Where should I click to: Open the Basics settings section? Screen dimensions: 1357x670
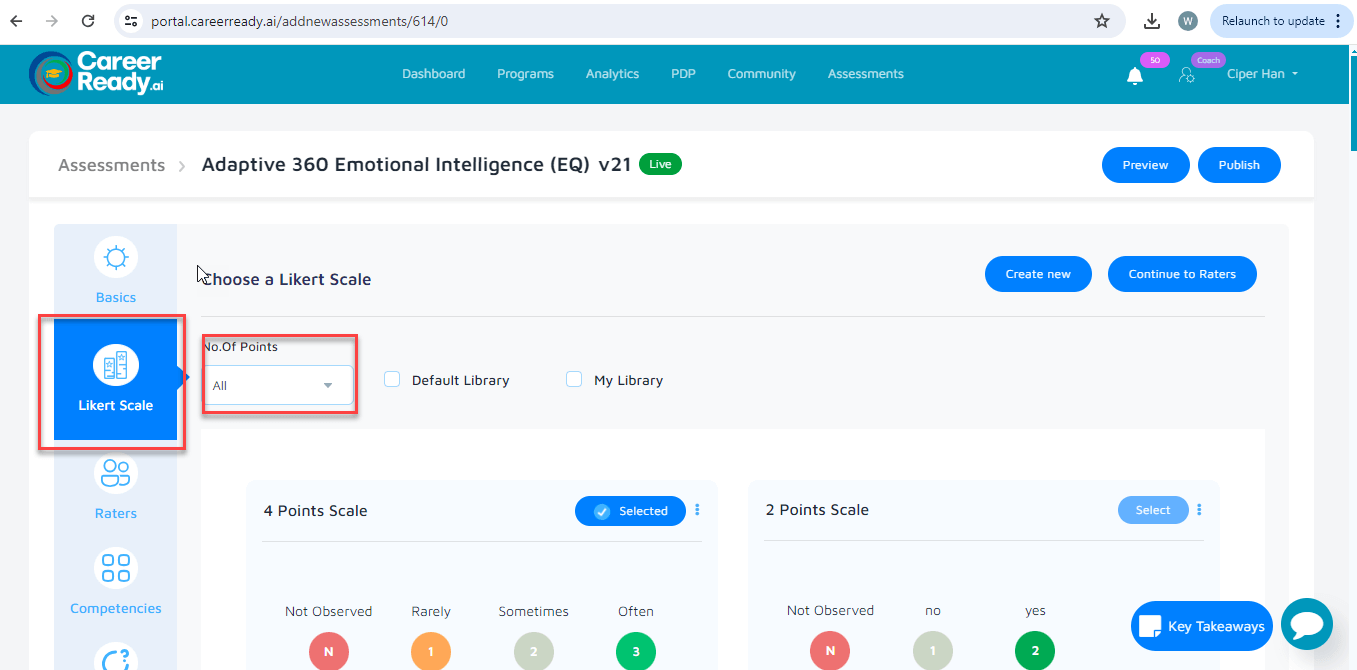coord(115,270)
